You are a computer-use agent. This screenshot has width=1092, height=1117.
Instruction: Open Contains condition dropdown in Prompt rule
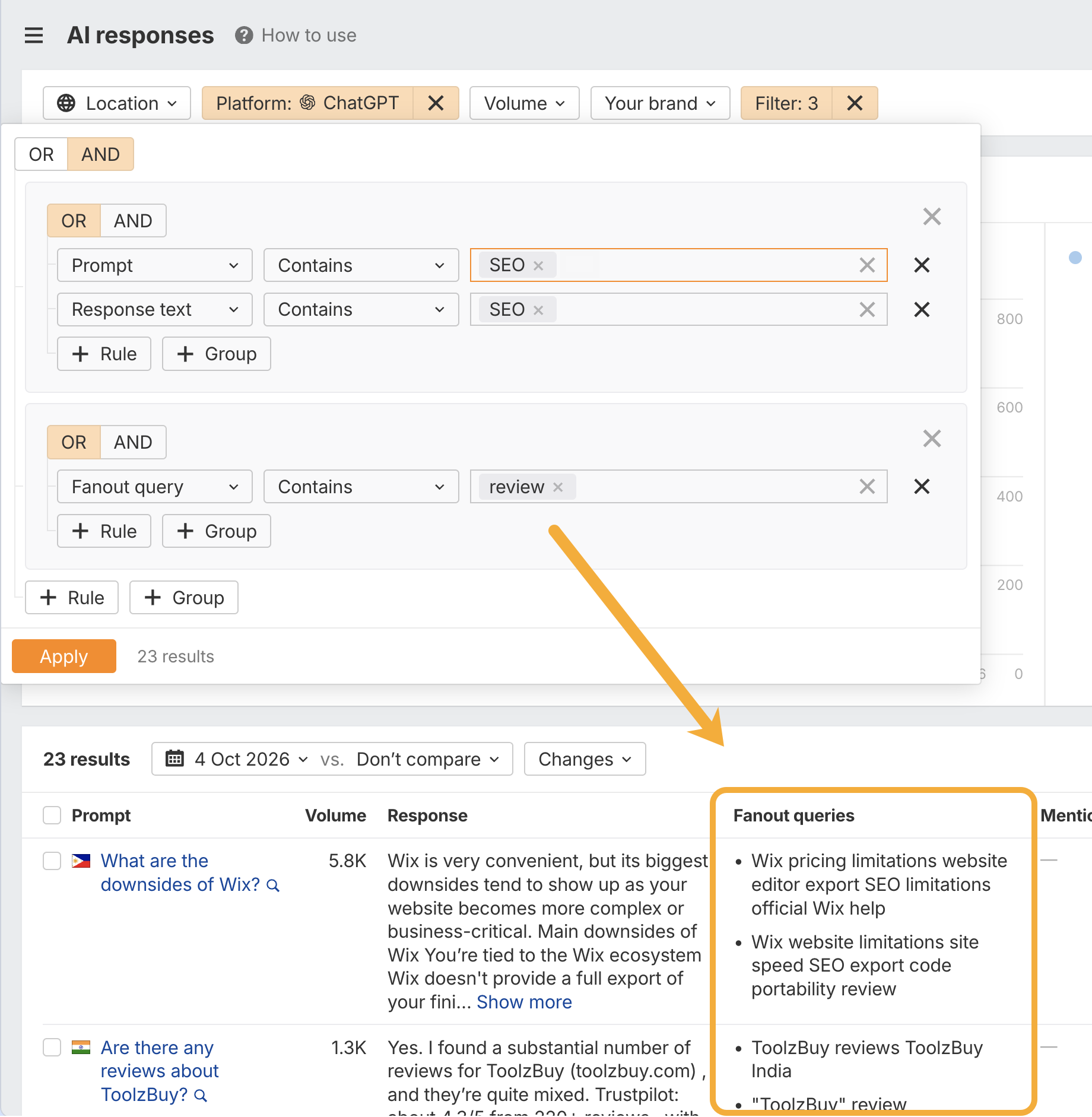(x=361, y=265)
